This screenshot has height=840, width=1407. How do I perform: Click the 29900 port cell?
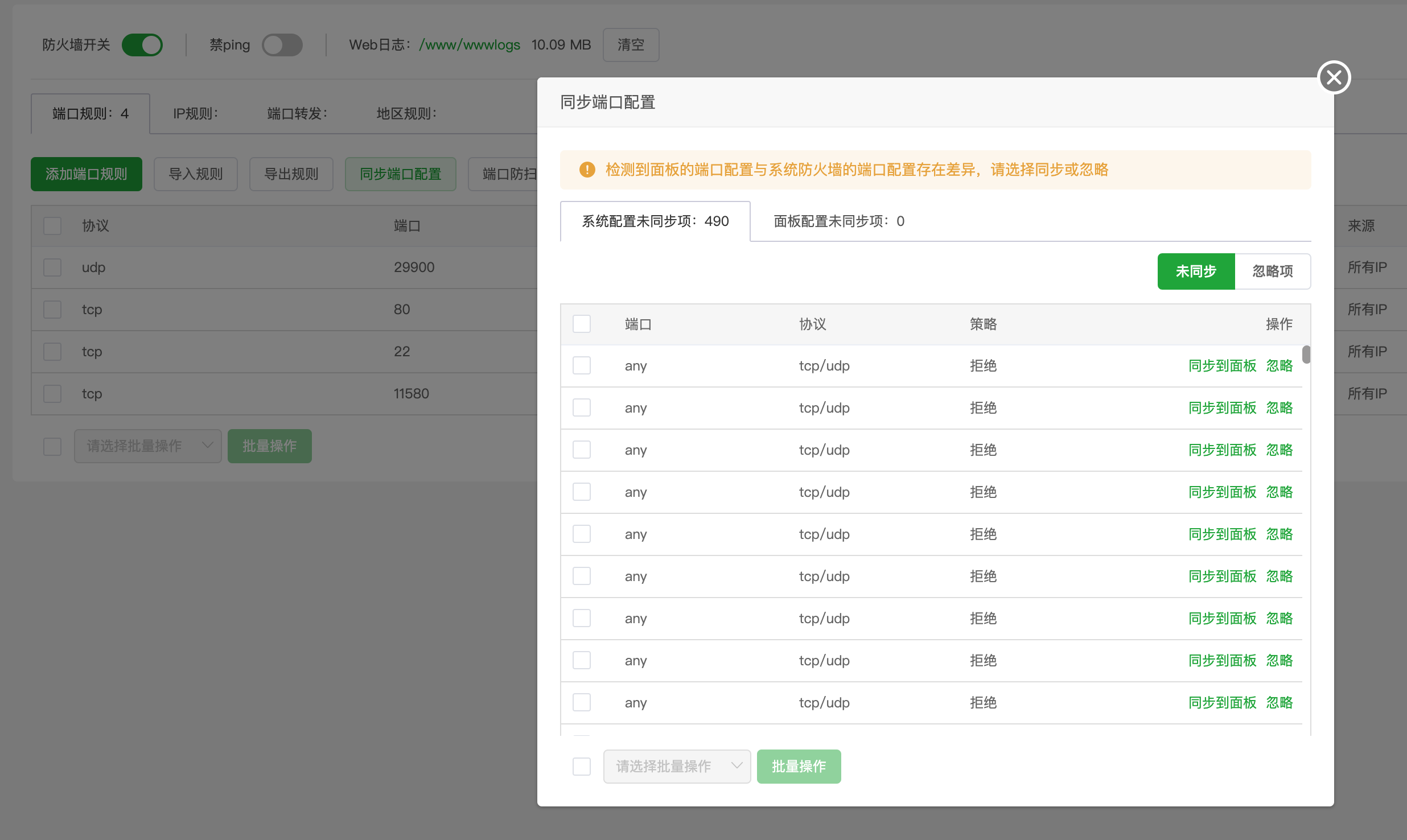tap(414, 267)
